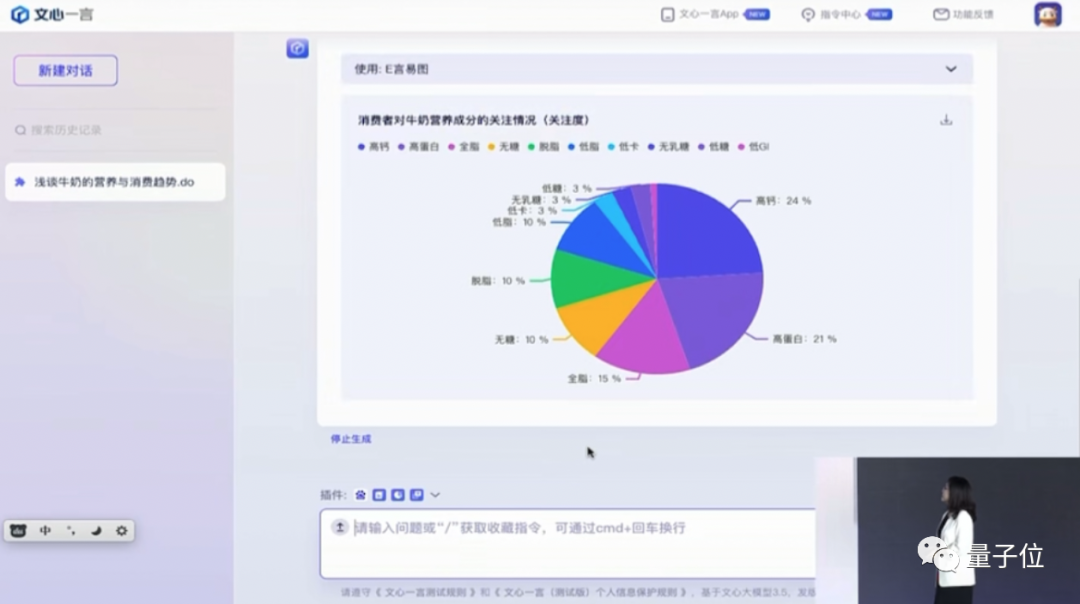Toggle the 全脂 legend item

point(464,147)
